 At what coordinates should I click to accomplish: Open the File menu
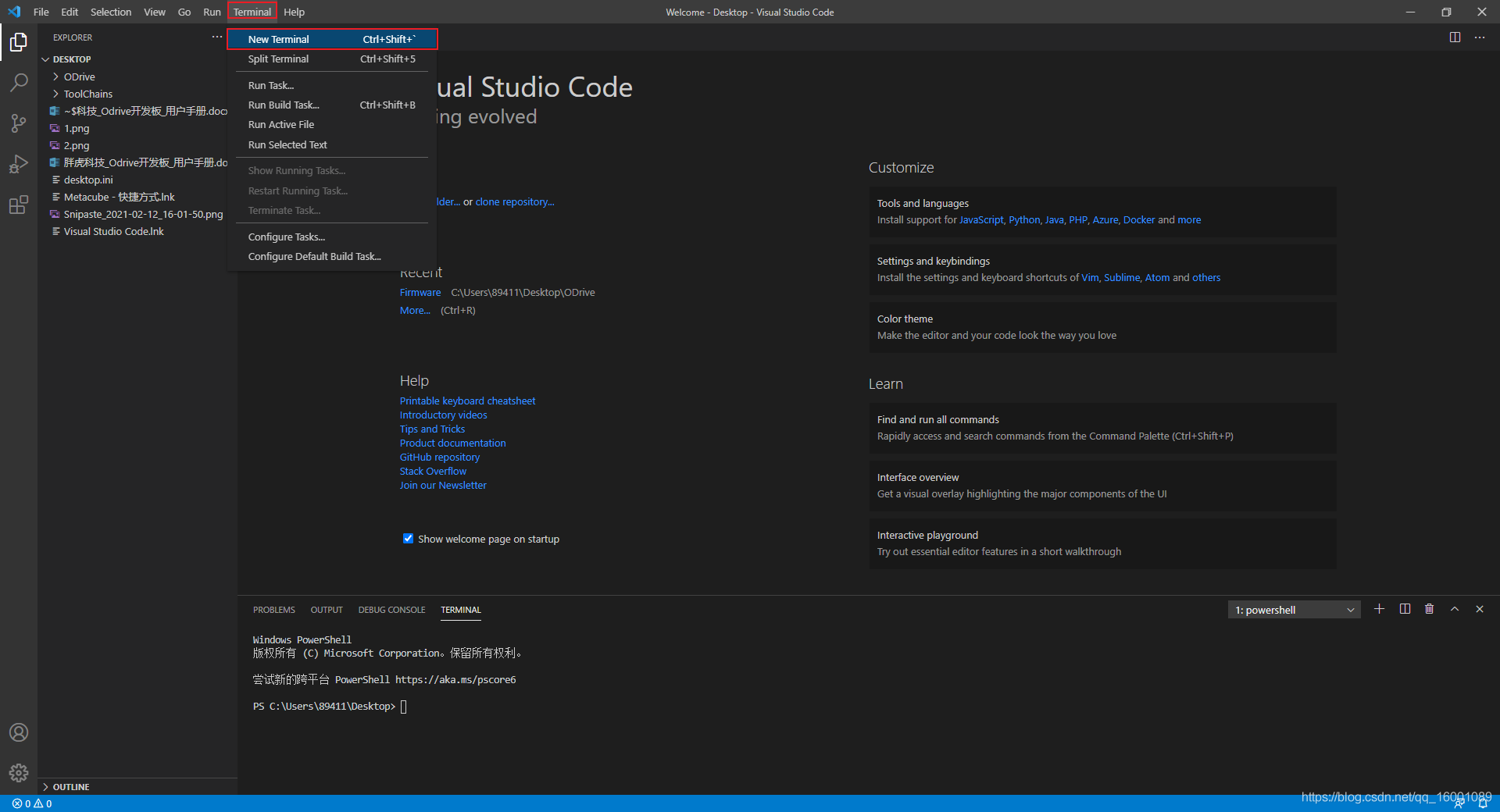coord(41,12)
